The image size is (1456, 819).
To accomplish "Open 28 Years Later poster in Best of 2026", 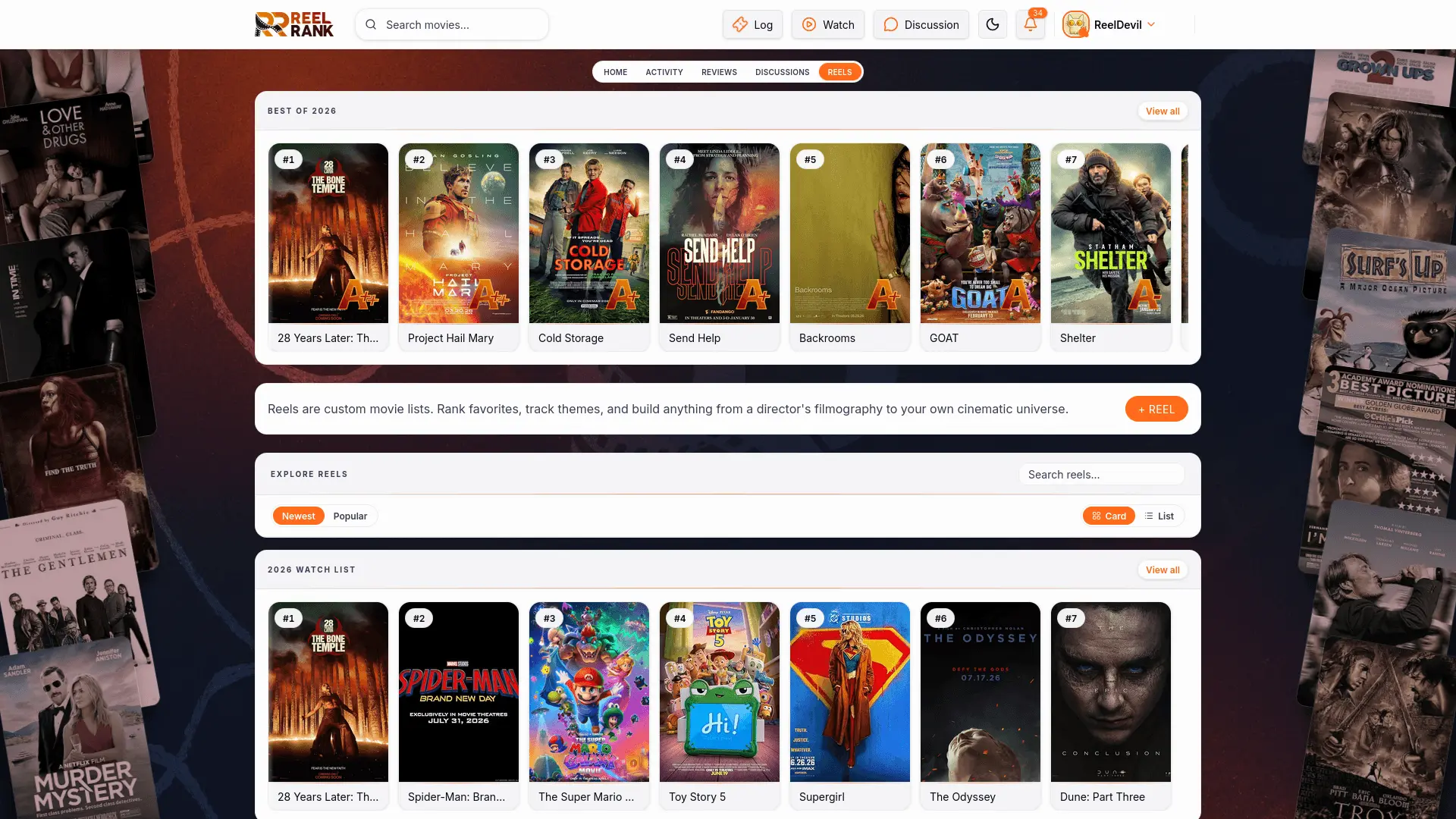I will (x=328, y=233).
